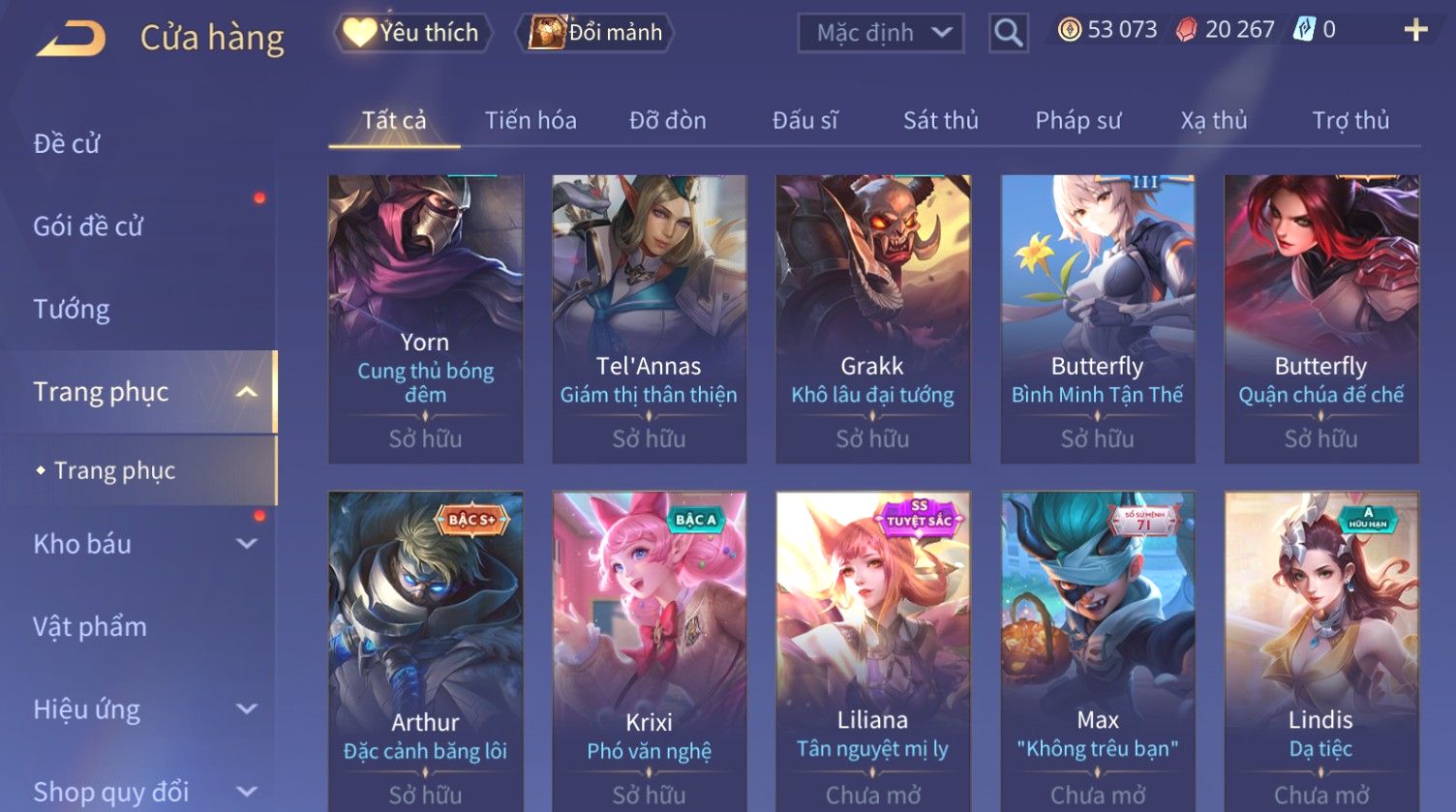The height and width of the screenshot is (812, 1456).
Task: Go back using the golden return arrow
Action: tap(71, 39)
